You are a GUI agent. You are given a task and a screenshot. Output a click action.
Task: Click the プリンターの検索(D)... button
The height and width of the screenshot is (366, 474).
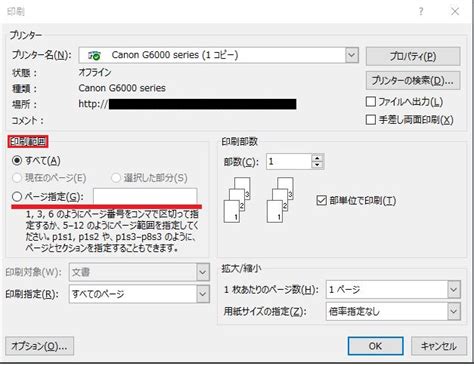click(x=413, y=81)
